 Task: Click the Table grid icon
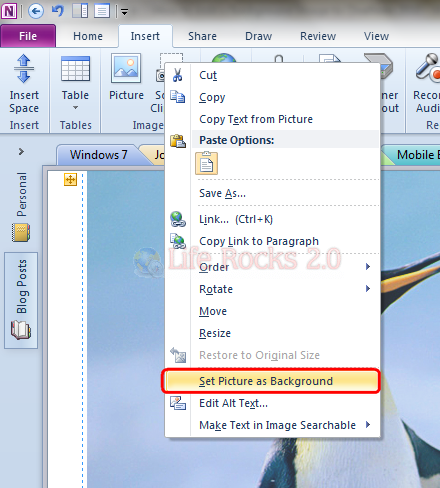[75, 69]
